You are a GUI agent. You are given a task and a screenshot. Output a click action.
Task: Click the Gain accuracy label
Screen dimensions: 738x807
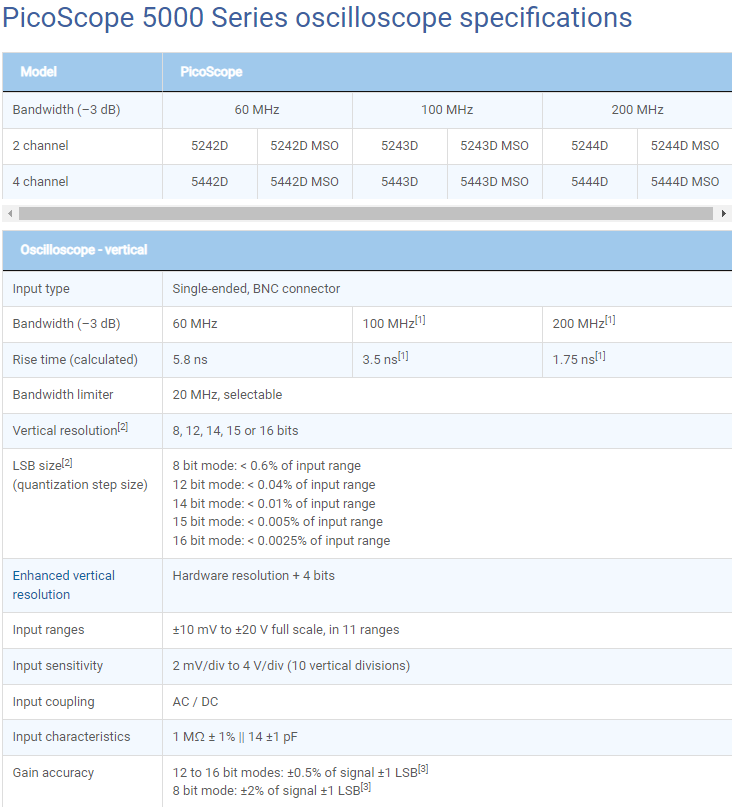click(53, 773)
